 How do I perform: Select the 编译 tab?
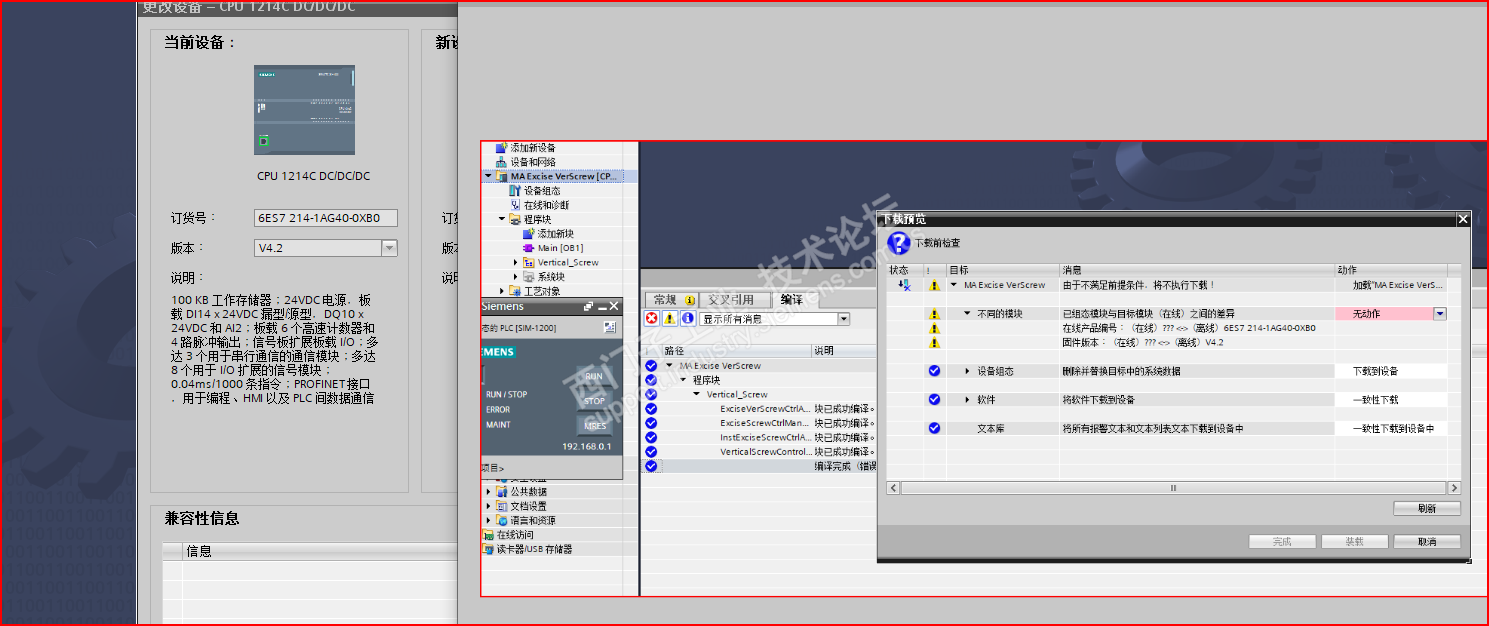click(x=792, y=300)
